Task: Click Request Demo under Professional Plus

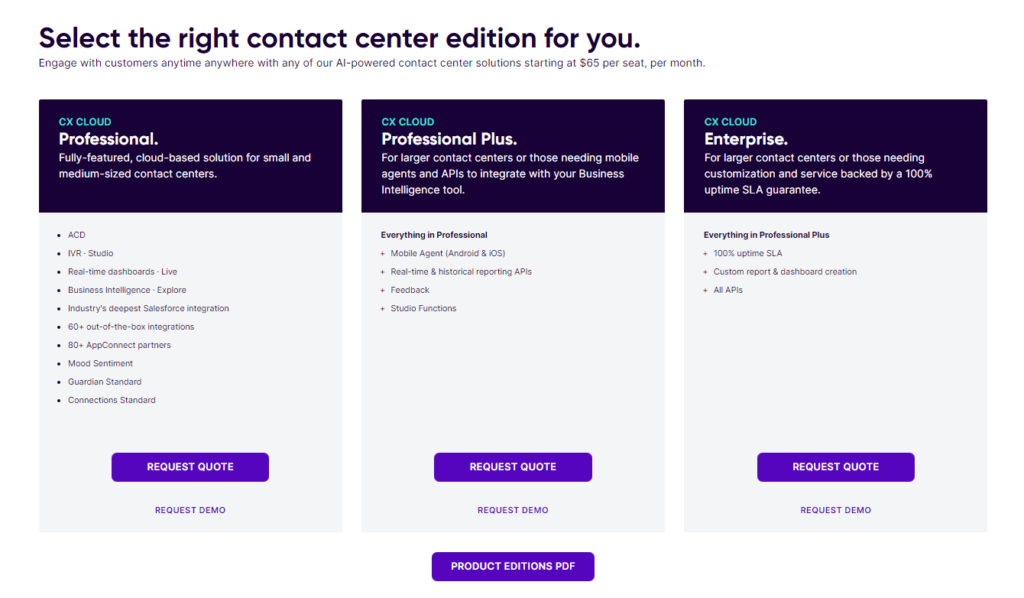Action: click(x=512, y=510)
